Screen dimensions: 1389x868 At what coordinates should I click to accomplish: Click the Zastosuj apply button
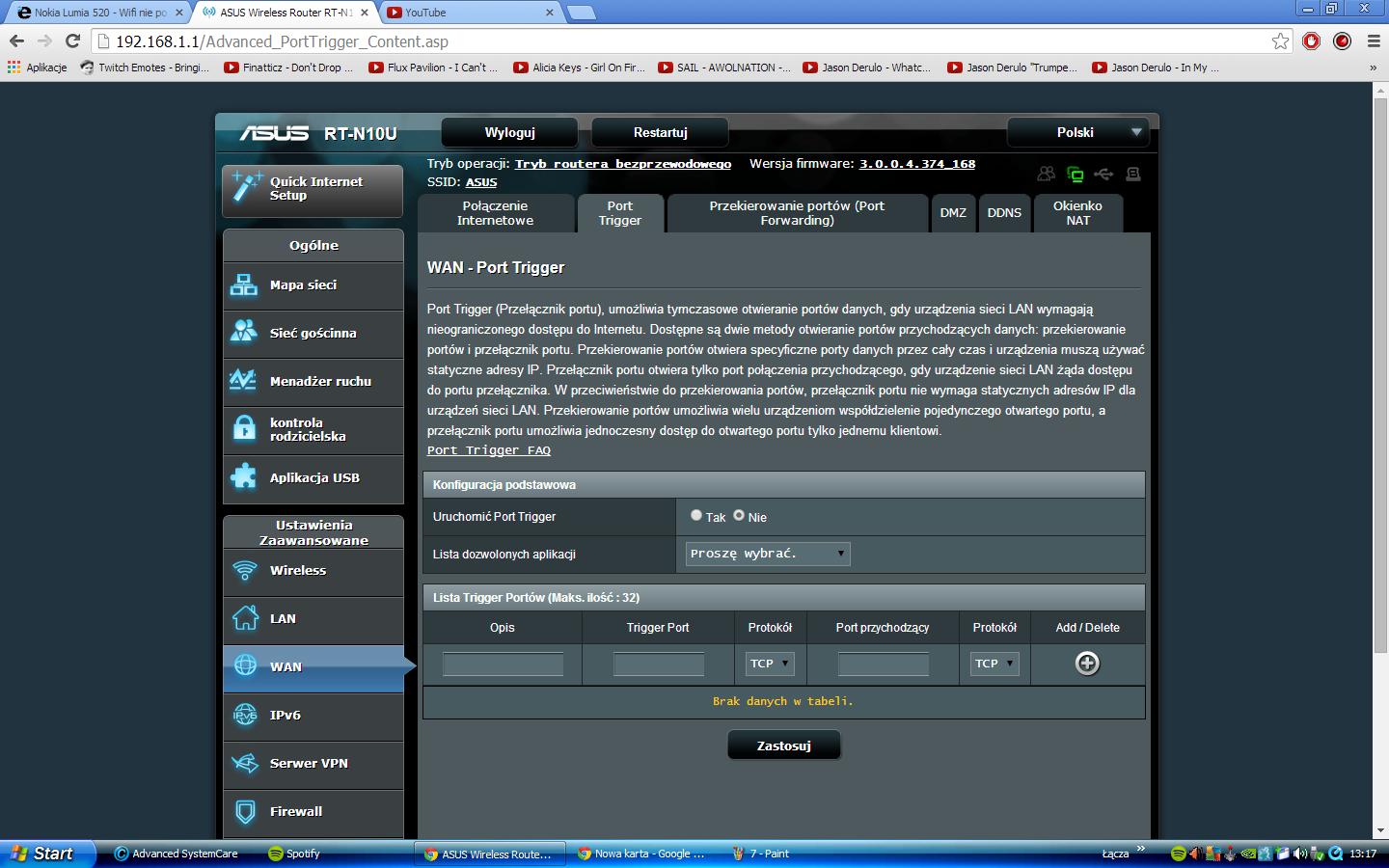pos(784,746)
